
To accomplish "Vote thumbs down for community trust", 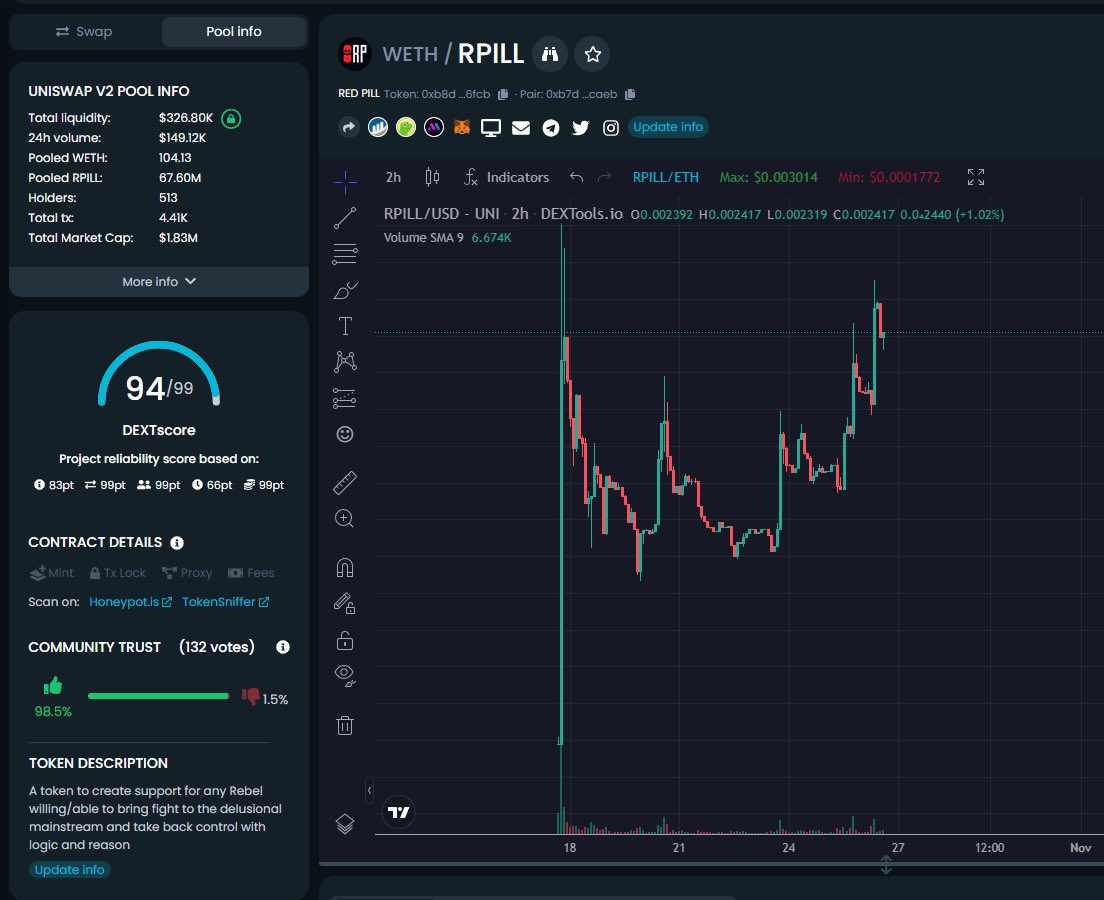I will pyautogui.click(x=250, y=696).
